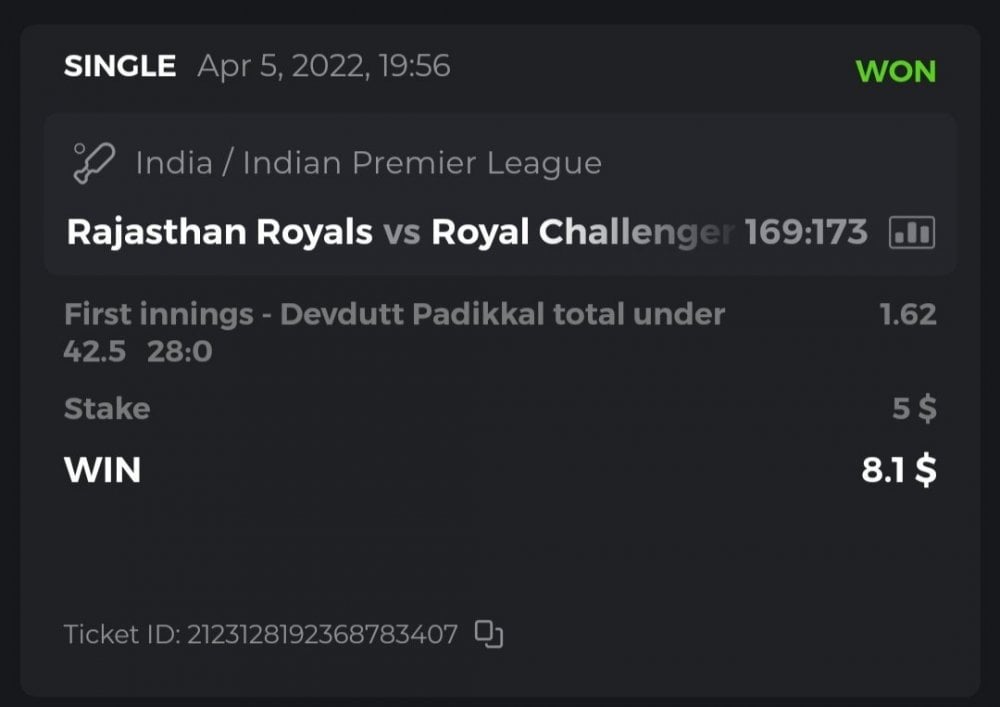Open the India / Indian Premier League link
This screenshot has width=1000, height=707.
[x=368, y=163]
